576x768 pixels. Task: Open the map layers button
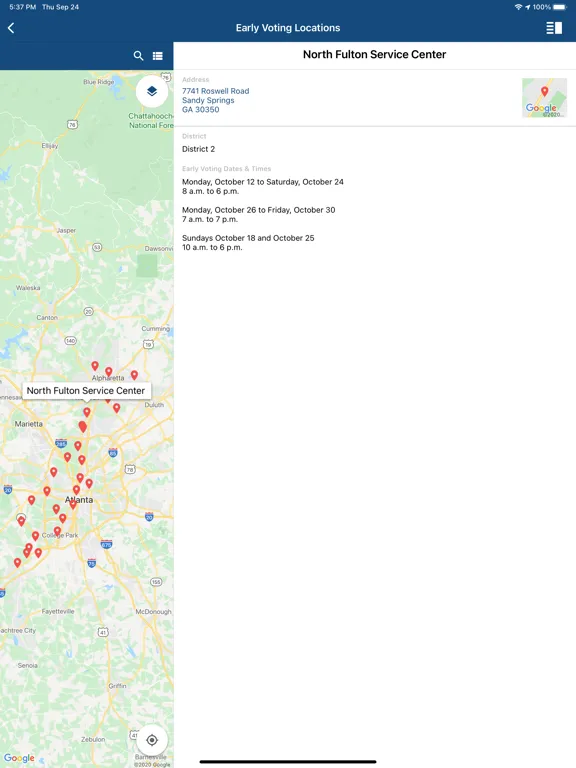point(152,91)
